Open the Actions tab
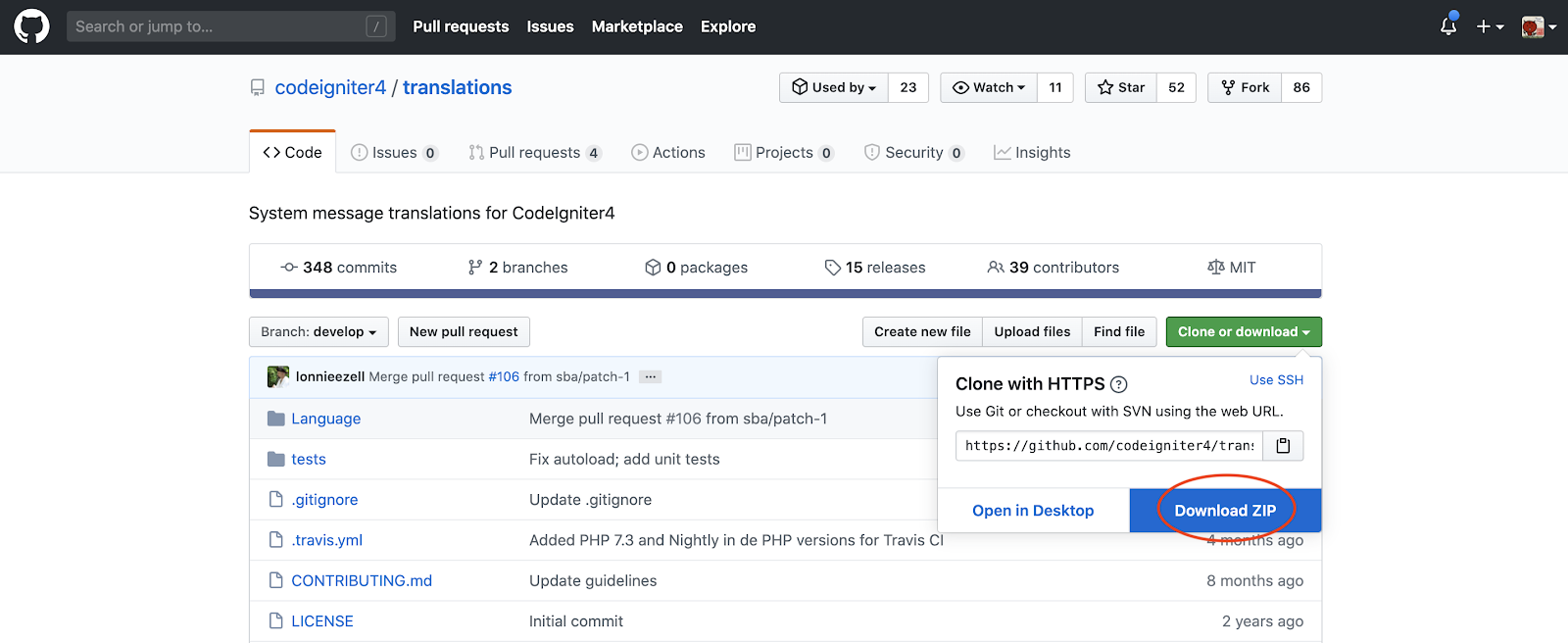 pyautogui.click(x=668, y=152)
